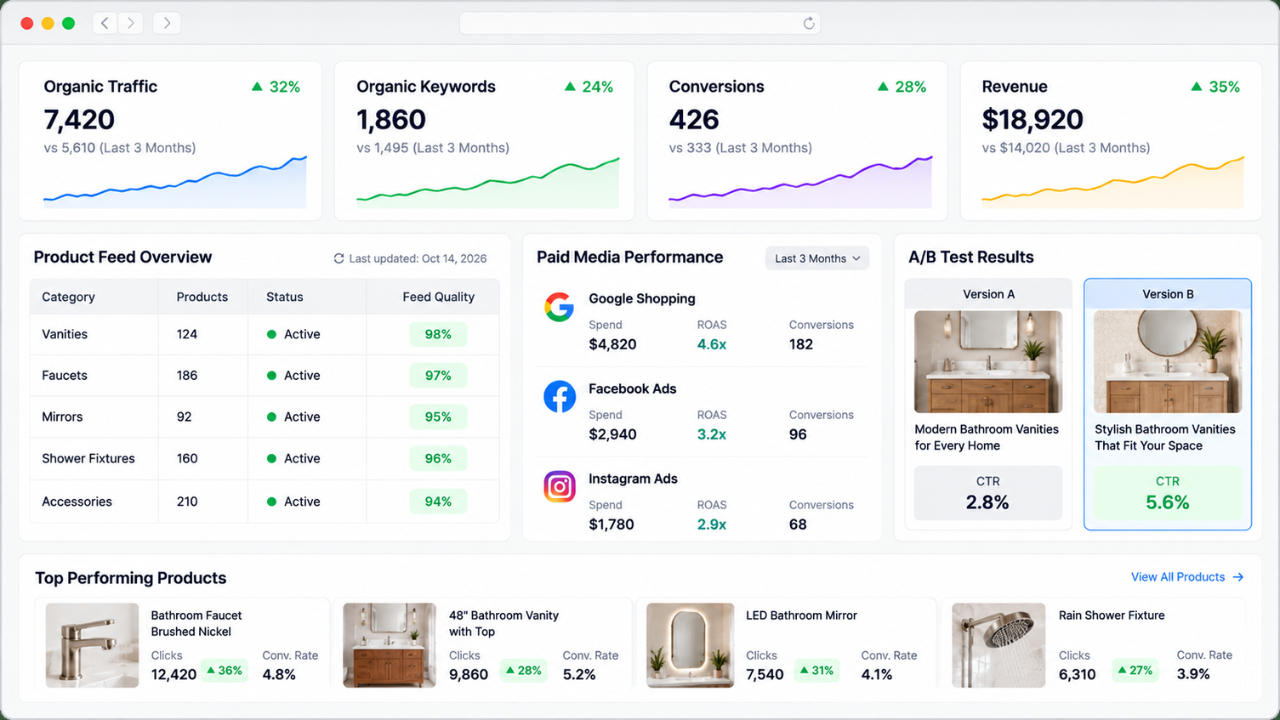Click the Conversions sparkline chart

[x=800, y=182]
